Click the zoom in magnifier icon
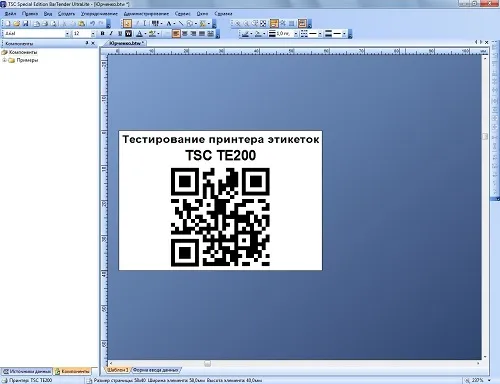This screenshot has height=384, width=500. click(238, 23)
